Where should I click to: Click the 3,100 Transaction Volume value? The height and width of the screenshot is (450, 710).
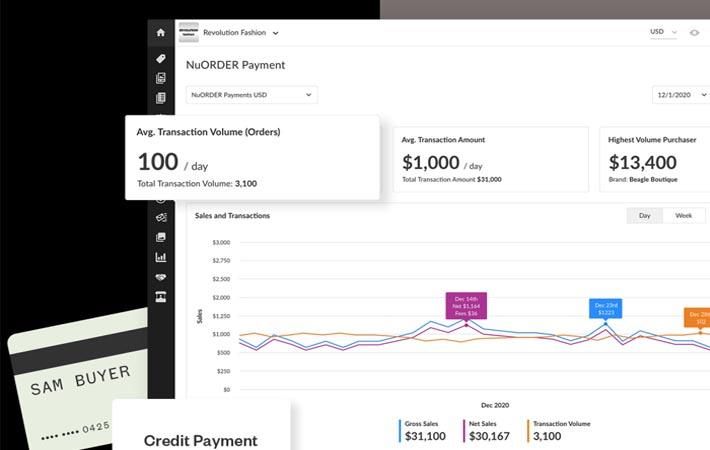pos(547,436)
